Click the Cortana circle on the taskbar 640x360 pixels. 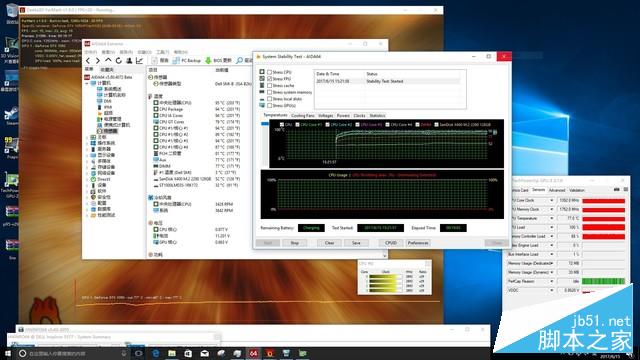[x=22, y=353]
